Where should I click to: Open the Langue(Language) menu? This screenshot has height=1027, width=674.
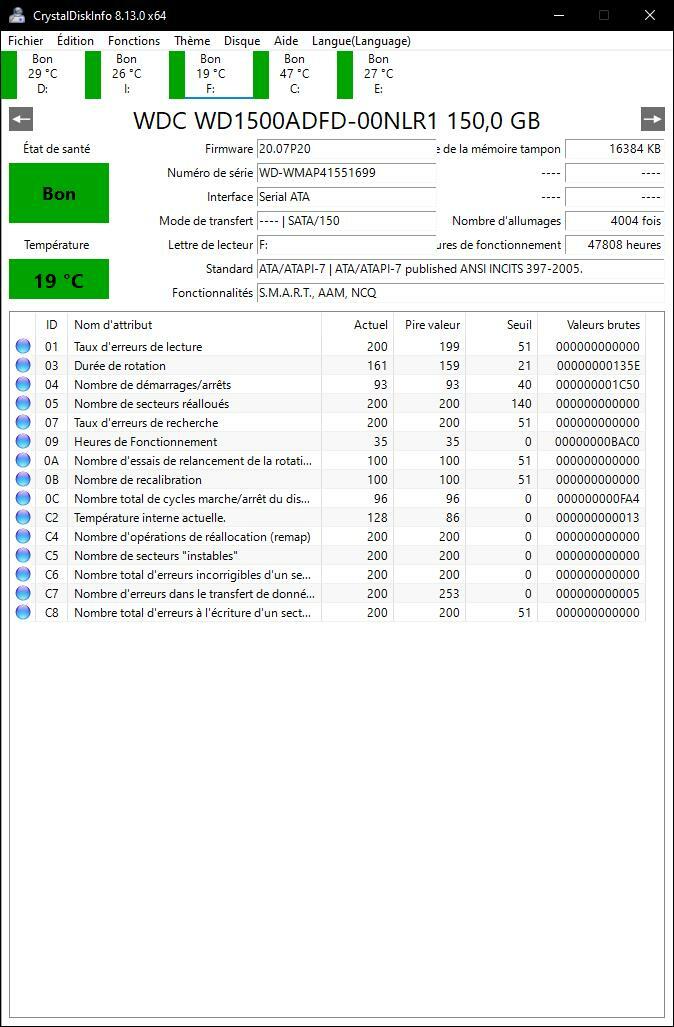tap(361, 41)
